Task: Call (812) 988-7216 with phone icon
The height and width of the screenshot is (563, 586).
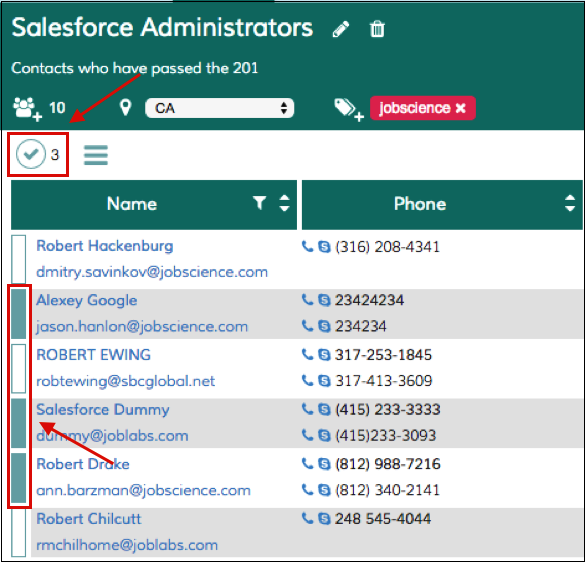Action: click(307, 464)
